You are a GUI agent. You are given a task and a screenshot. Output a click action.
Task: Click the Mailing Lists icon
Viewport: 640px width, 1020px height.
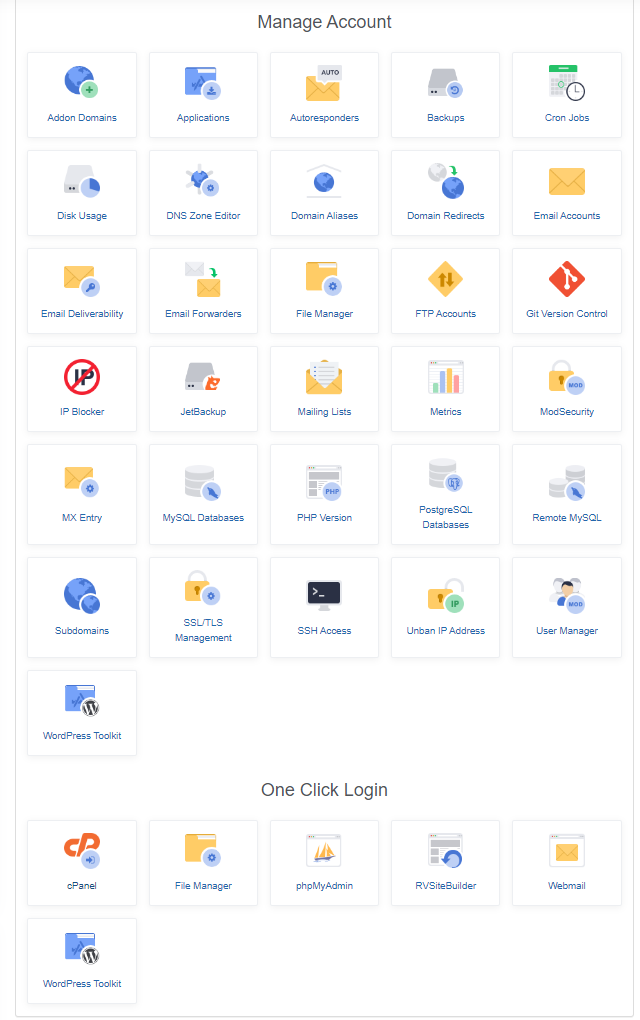pos(324,377)
